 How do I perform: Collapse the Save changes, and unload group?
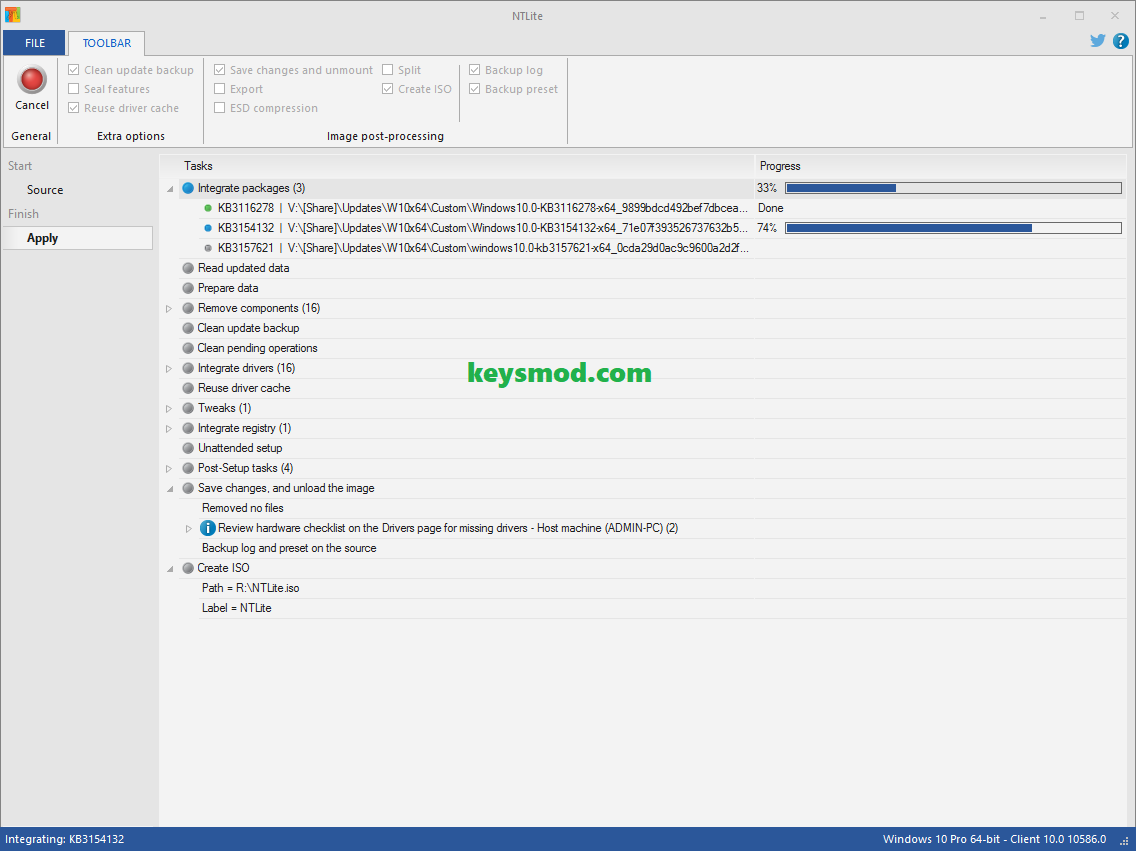click(x=170, y=489)
